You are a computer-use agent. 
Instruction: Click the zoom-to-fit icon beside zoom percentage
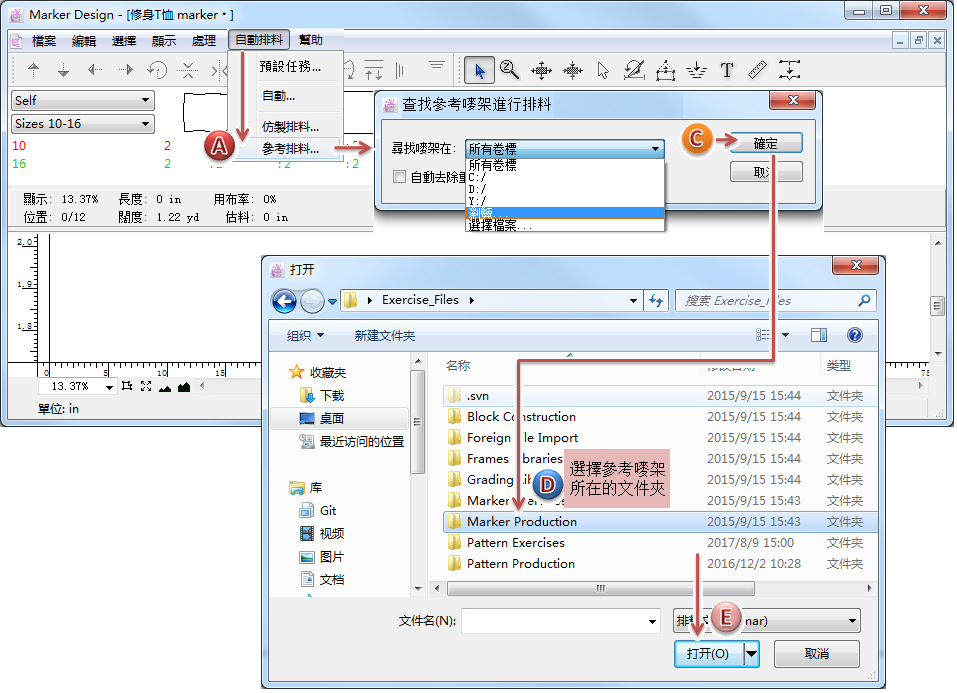146,386
